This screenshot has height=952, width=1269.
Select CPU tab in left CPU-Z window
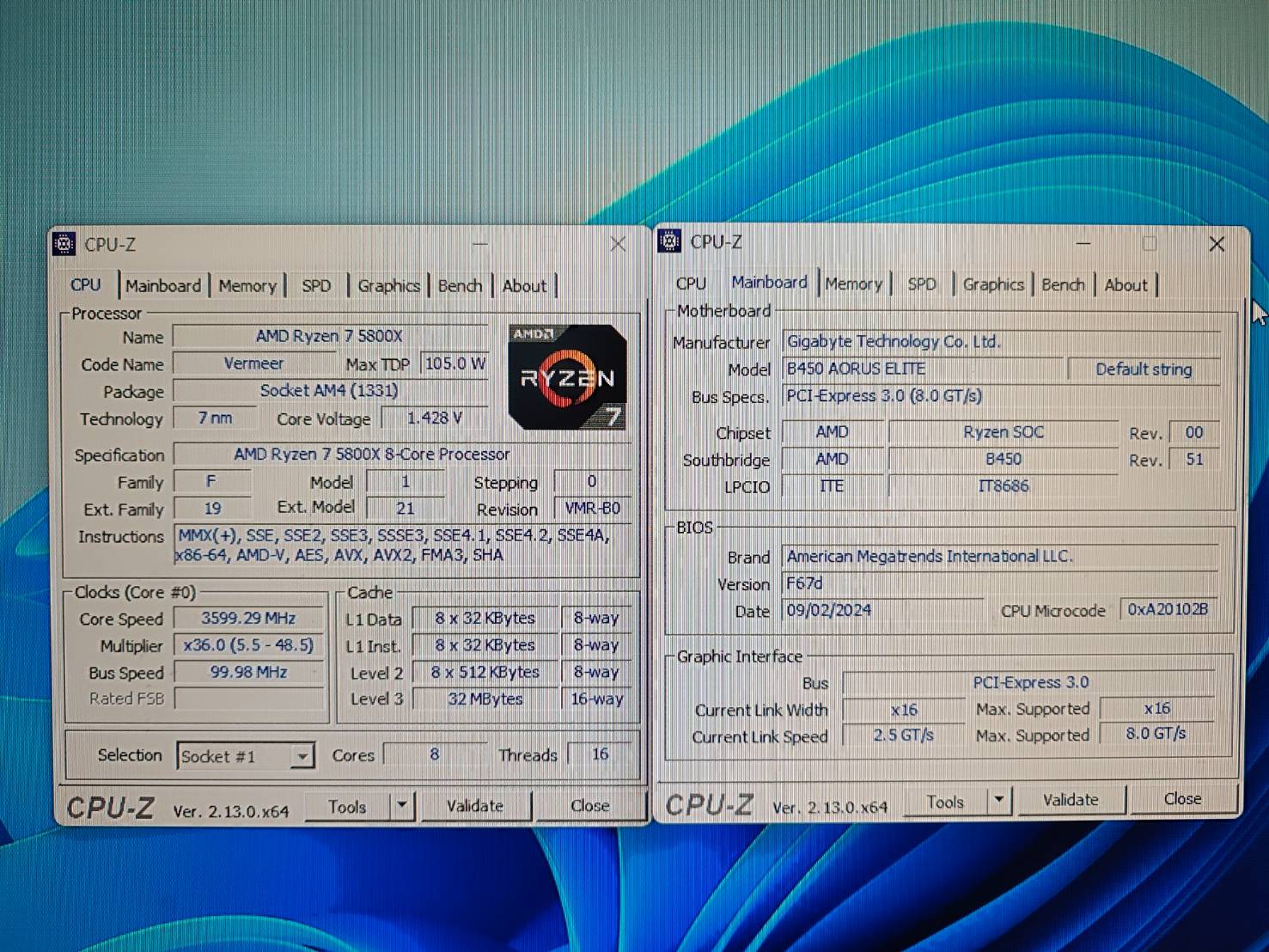coord(86,284)
